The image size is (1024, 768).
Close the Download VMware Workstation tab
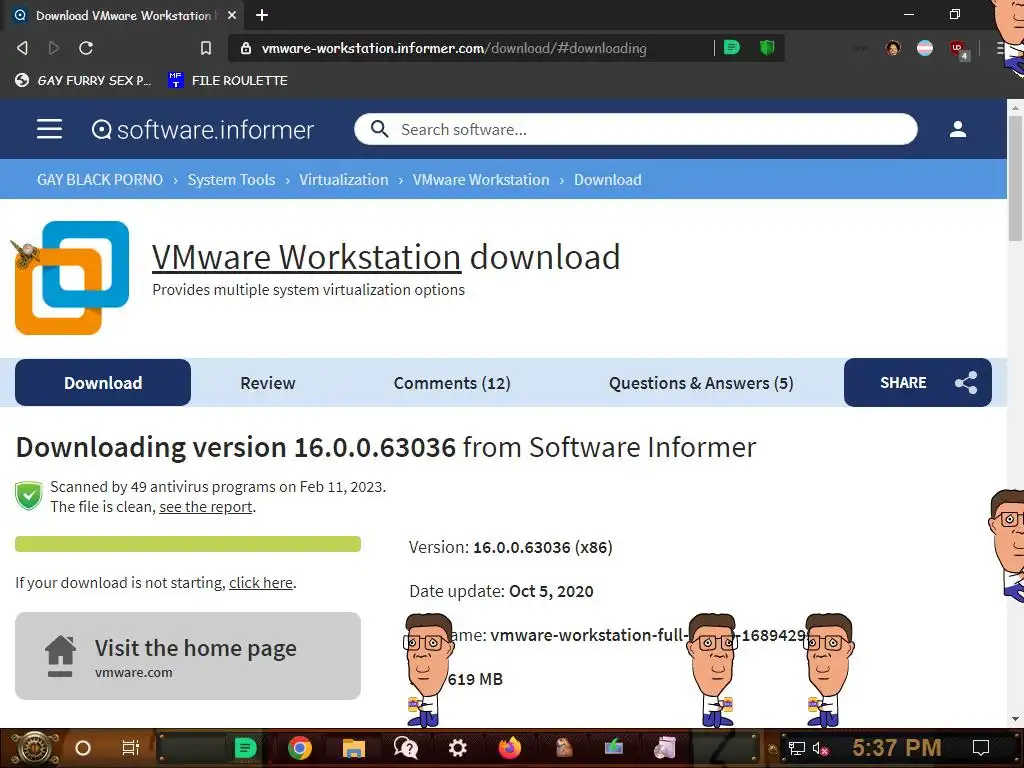tap(232, 15)
